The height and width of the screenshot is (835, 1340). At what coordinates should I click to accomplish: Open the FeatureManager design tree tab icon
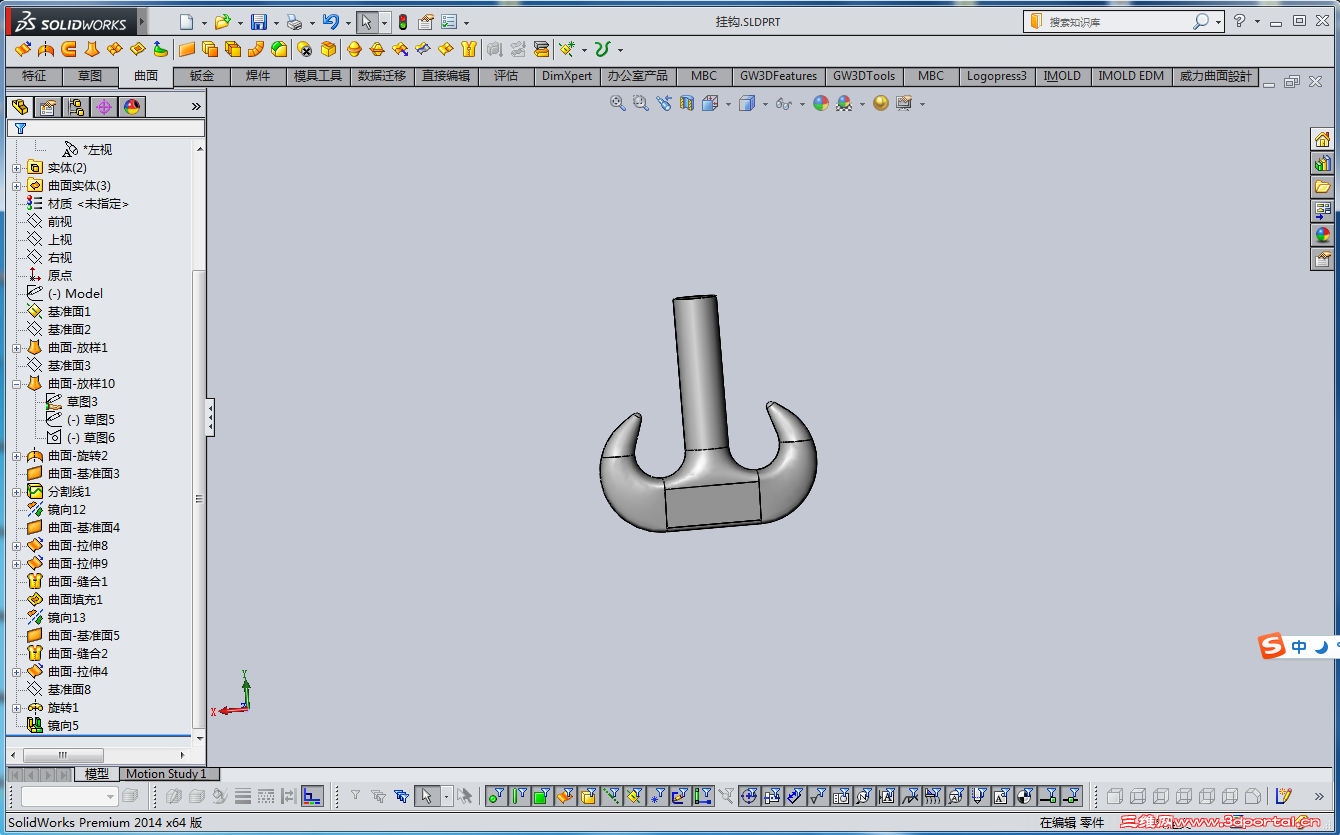point(19,107)
